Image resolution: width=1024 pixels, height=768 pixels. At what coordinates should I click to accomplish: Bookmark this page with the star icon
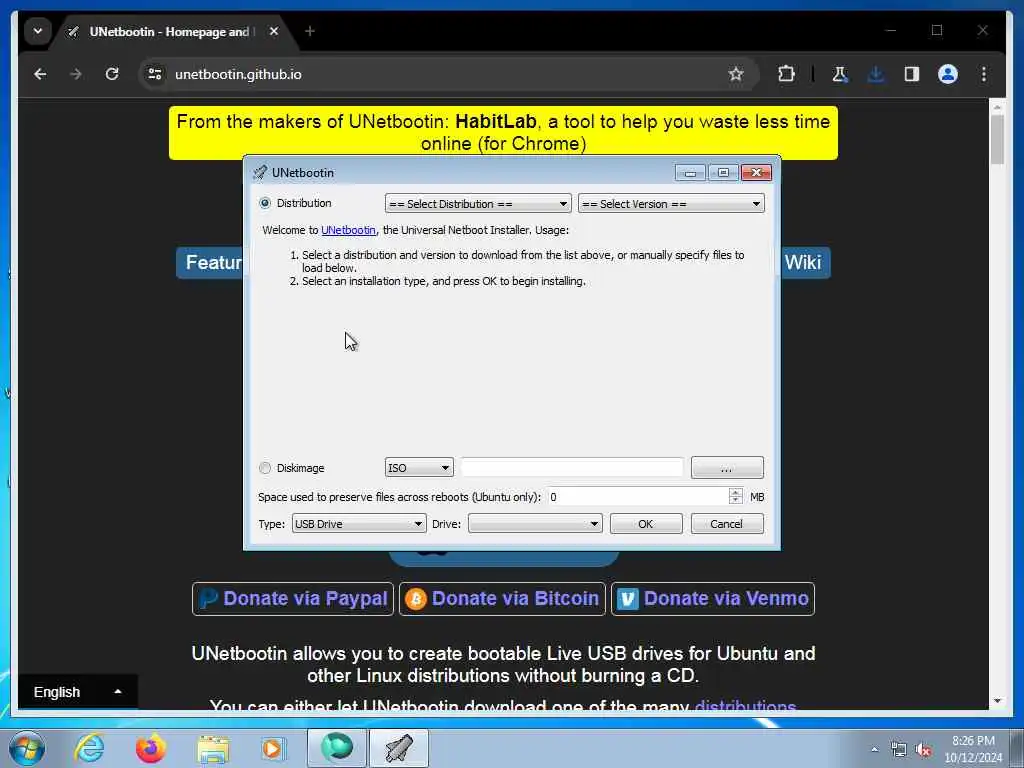tap(736, 74)
